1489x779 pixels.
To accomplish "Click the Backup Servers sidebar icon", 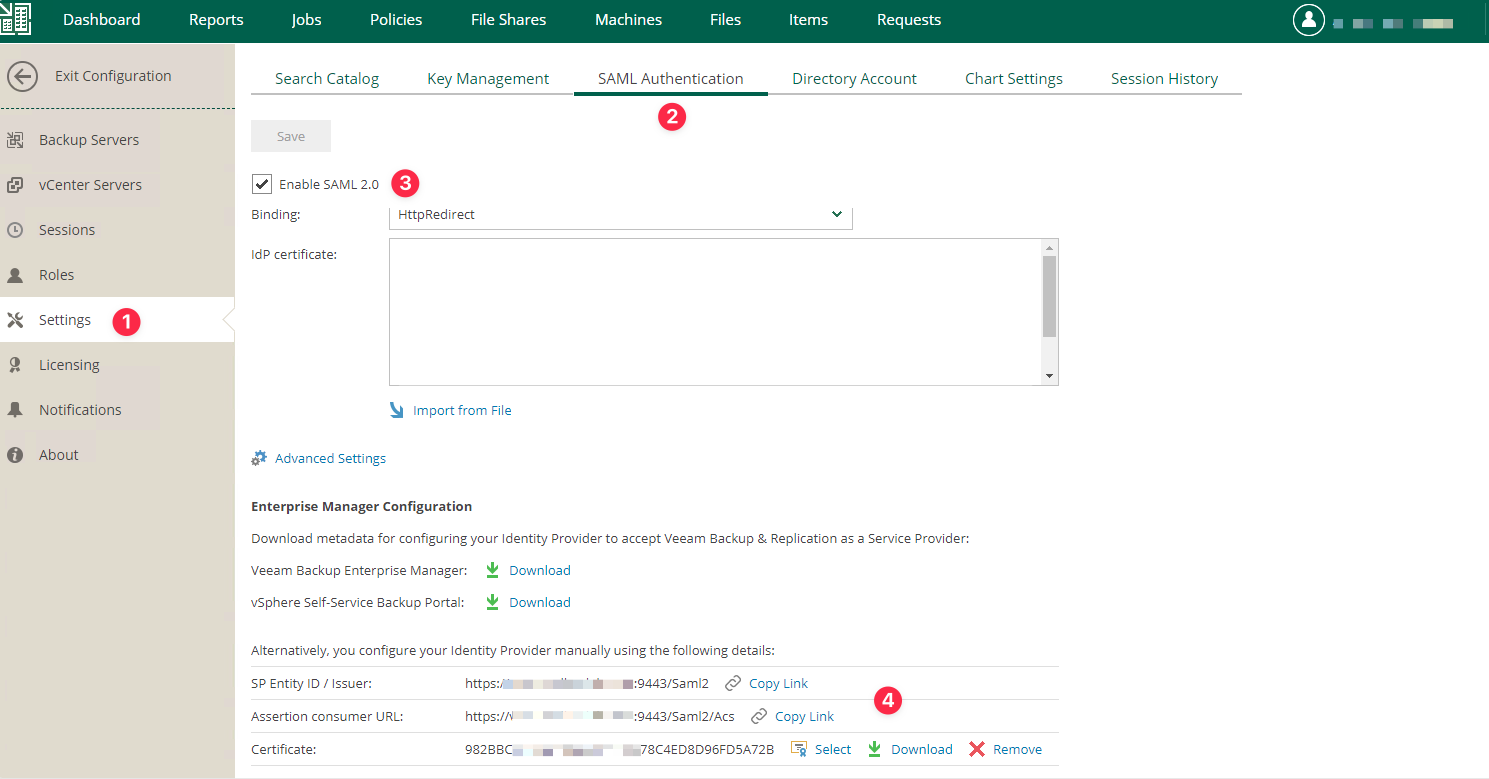I will click(x=15, y=140).
